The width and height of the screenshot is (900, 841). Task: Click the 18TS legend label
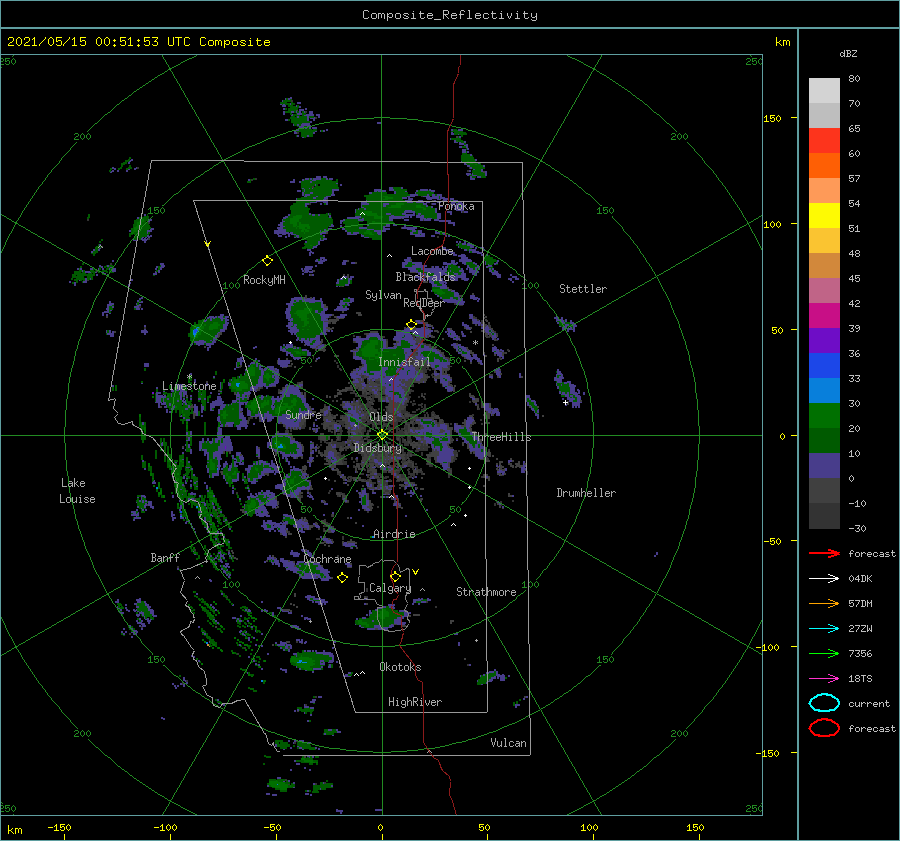(x=860, y=679)
